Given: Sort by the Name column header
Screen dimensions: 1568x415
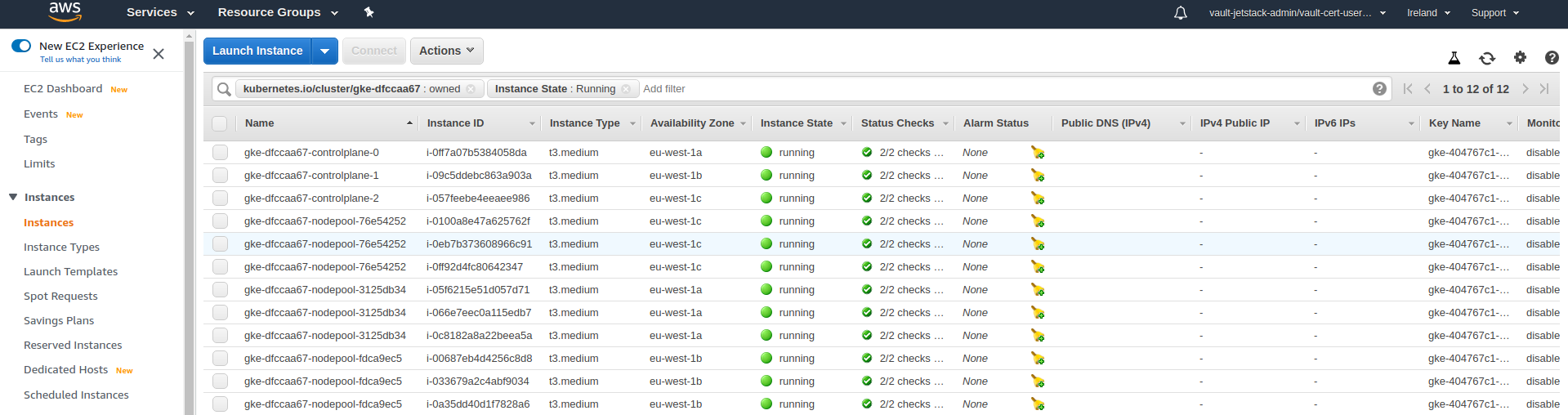Looking at the screenshot, I should 259,123.
